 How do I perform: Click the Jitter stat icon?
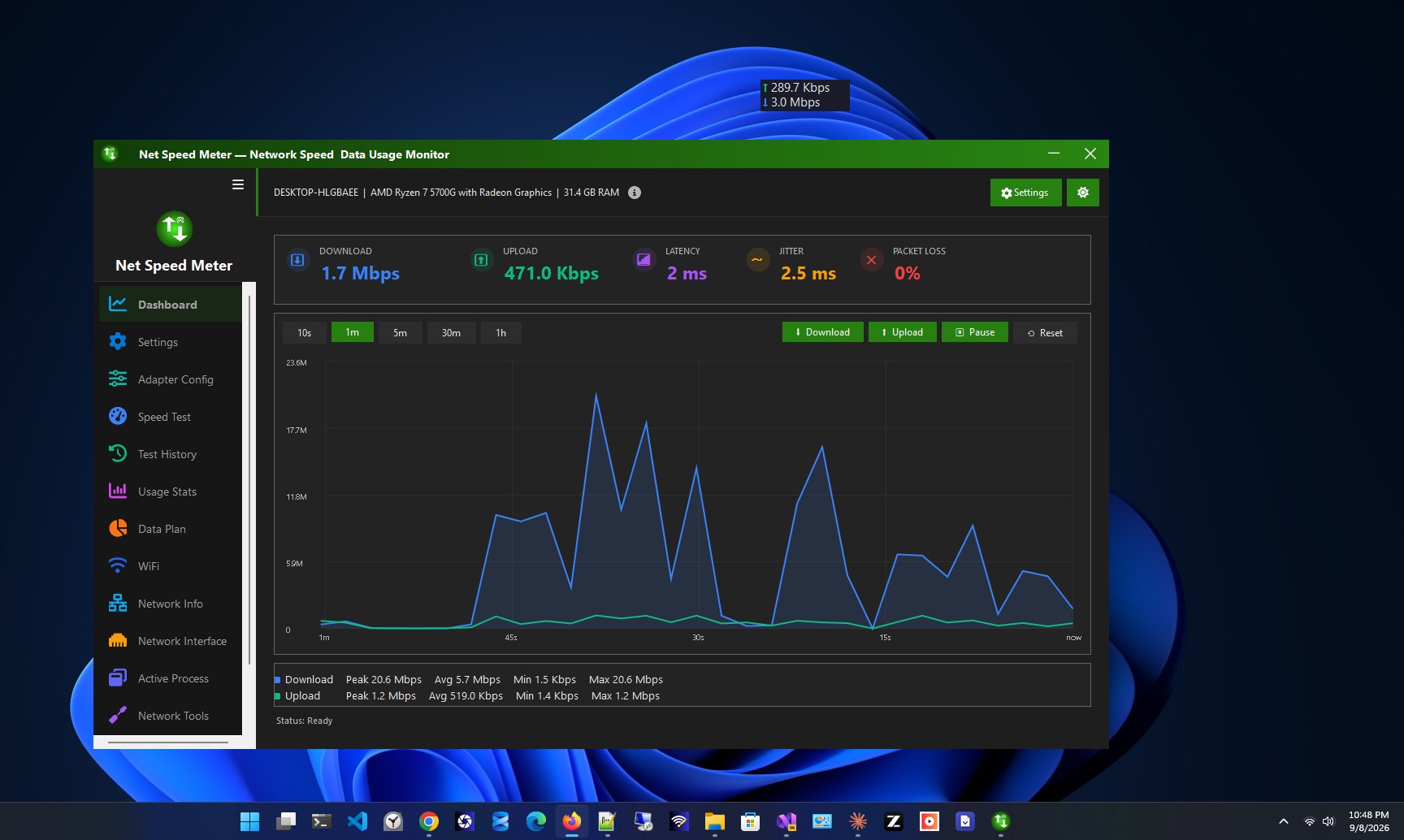[x=757, y=260]
